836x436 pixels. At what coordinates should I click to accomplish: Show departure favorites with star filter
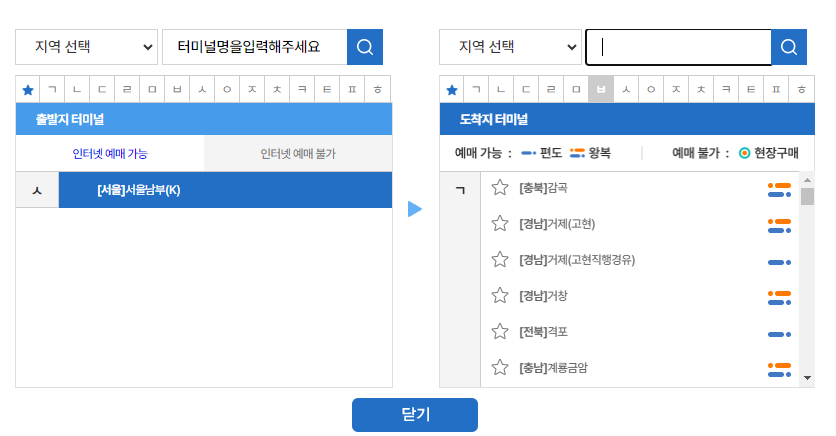[x=28, y=90]
